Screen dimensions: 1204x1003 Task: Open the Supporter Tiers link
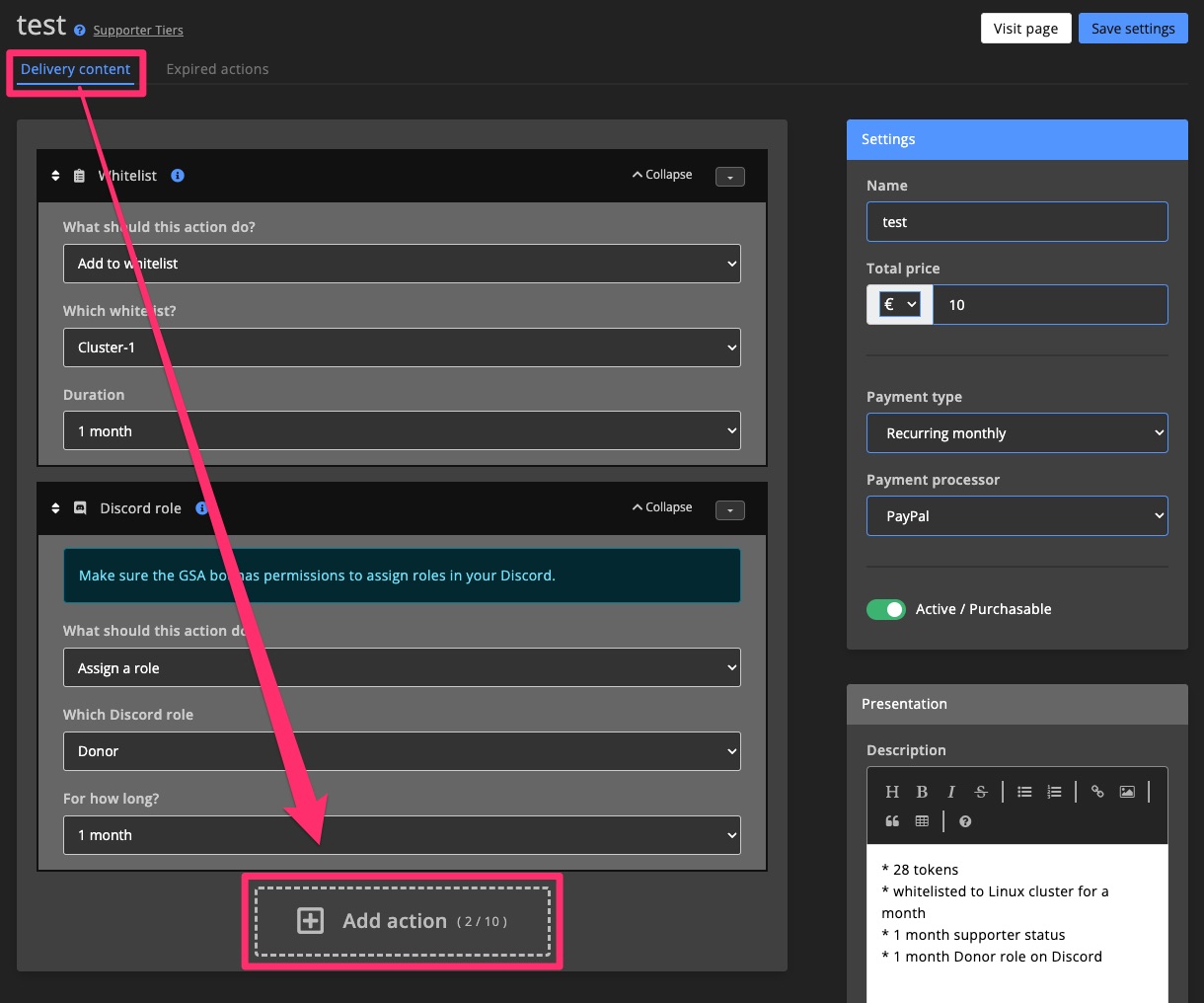[x=137, y=30]
